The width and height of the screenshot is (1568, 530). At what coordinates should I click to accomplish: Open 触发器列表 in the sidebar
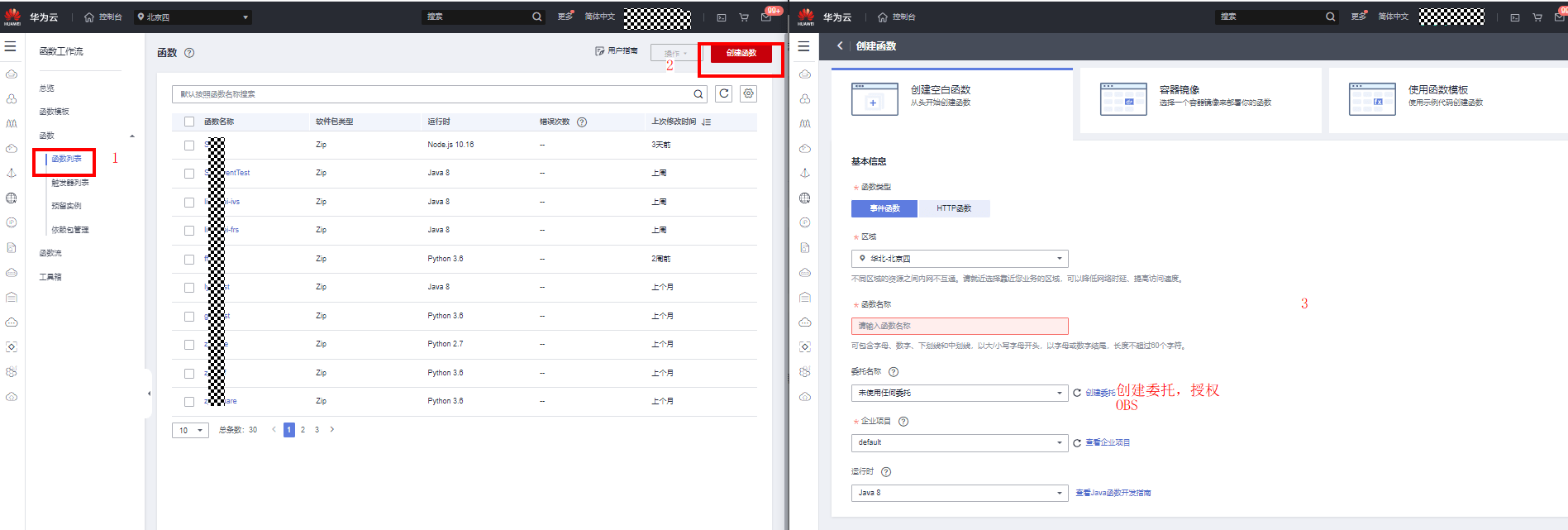(x=70, y=183)
